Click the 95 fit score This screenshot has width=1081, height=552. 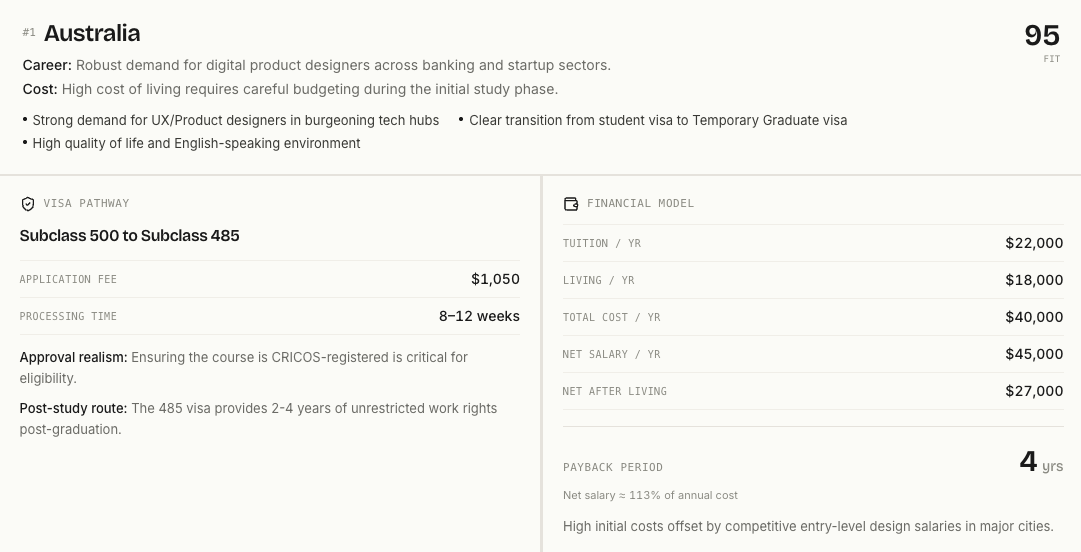pos(1042,36)
